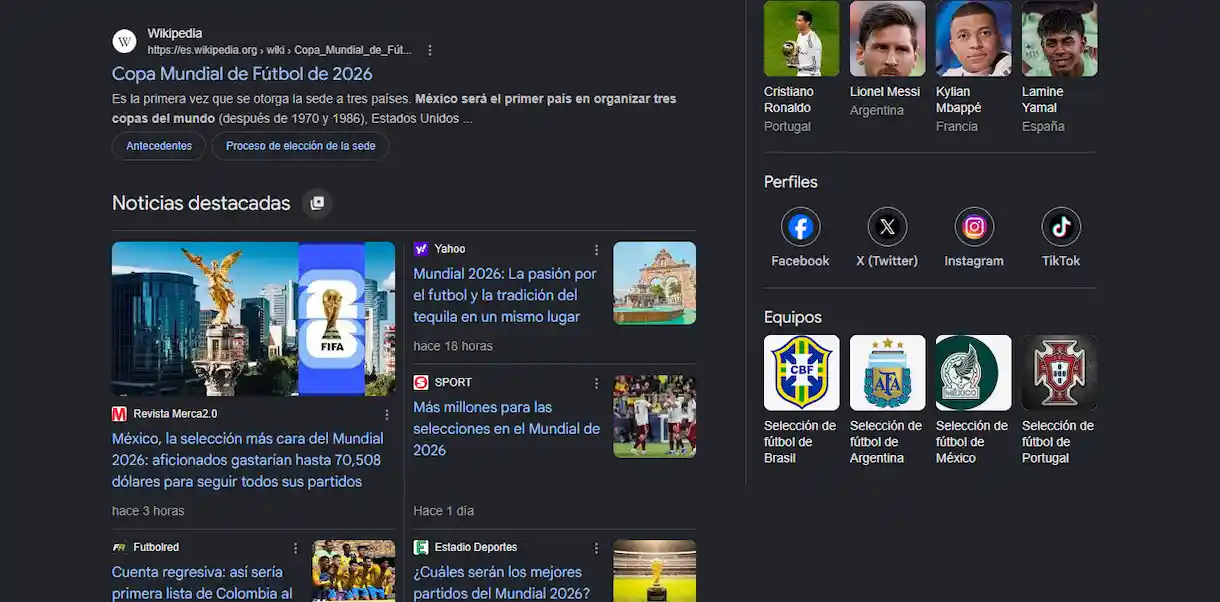Select the Lamine Yamal photo card
Image resolution: width=1220 pixels, height=602 pixels.
click(1059, 38)
